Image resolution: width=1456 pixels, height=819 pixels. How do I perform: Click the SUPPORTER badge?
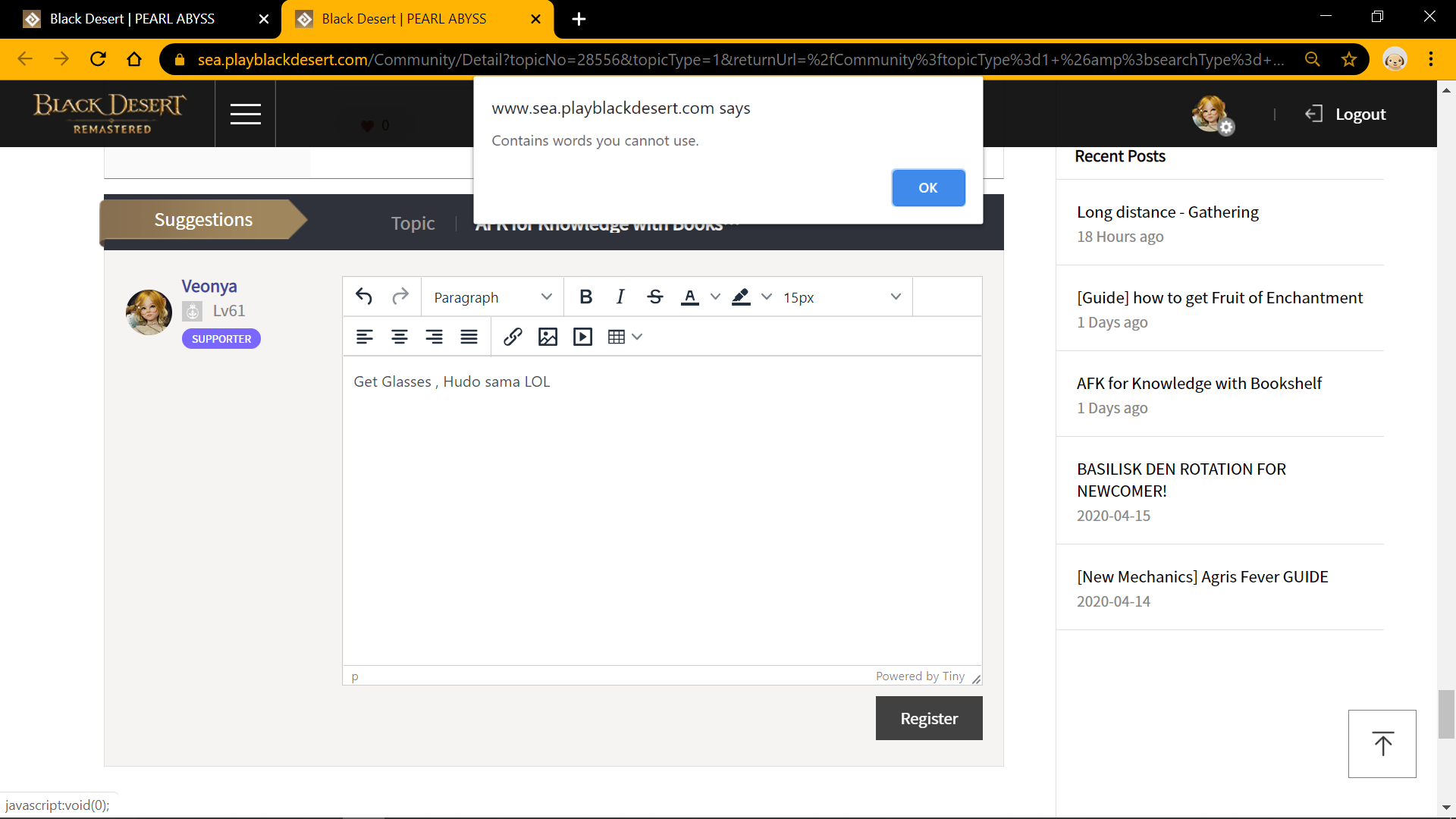221,339
